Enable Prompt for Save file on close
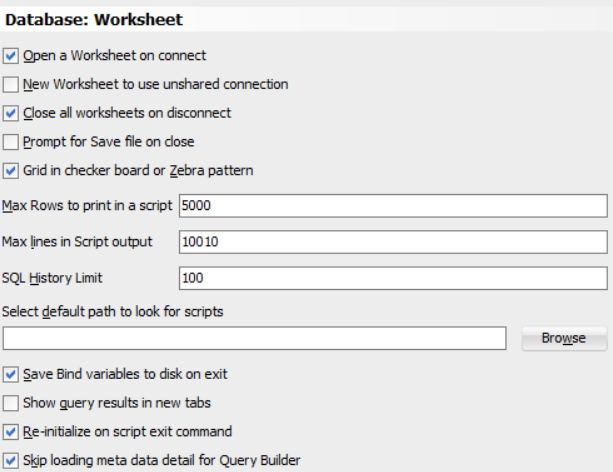 tap(11, 142)
